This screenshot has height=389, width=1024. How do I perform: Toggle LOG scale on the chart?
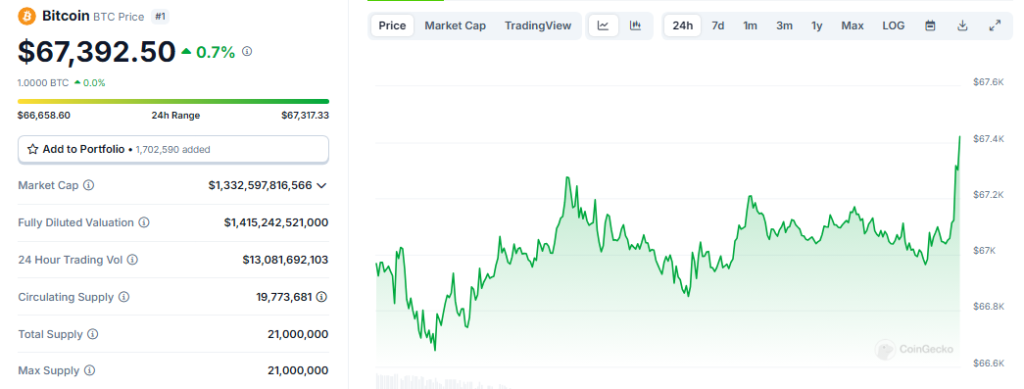[x=893, y=25]
